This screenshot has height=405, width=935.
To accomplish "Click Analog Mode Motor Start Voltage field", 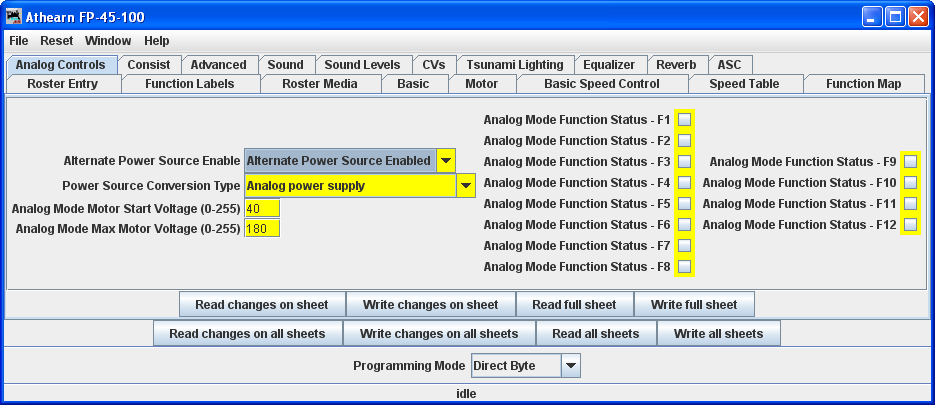I will [261, 208].
